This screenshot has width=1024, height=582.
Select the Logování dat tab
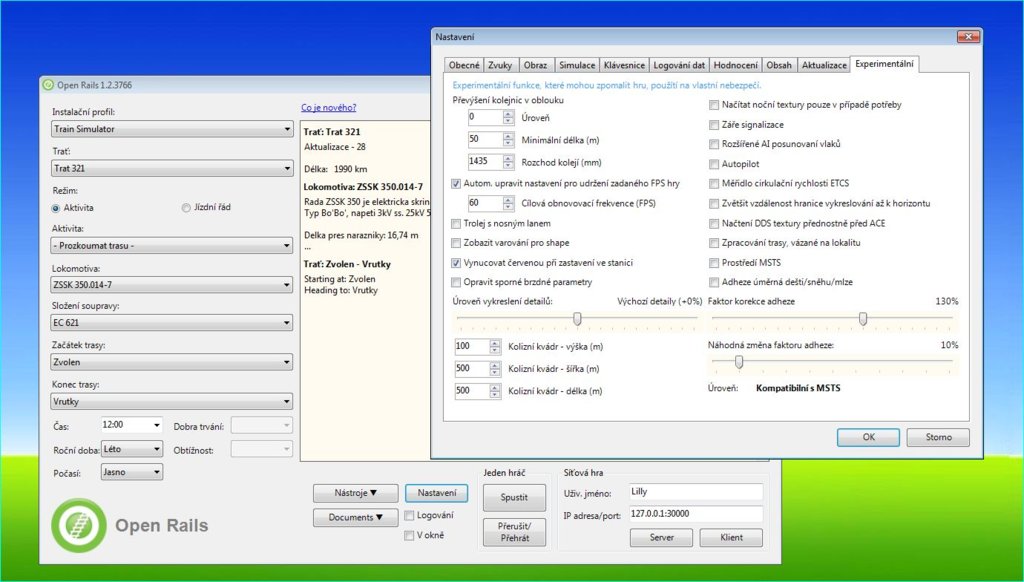679,65
